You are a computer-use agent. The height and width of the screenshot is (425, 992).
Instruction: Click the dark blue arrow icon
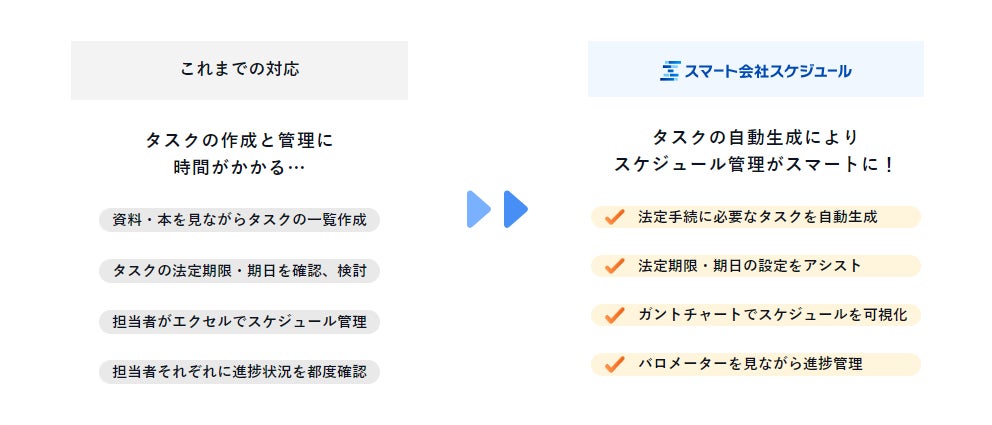tap(515, 209)
